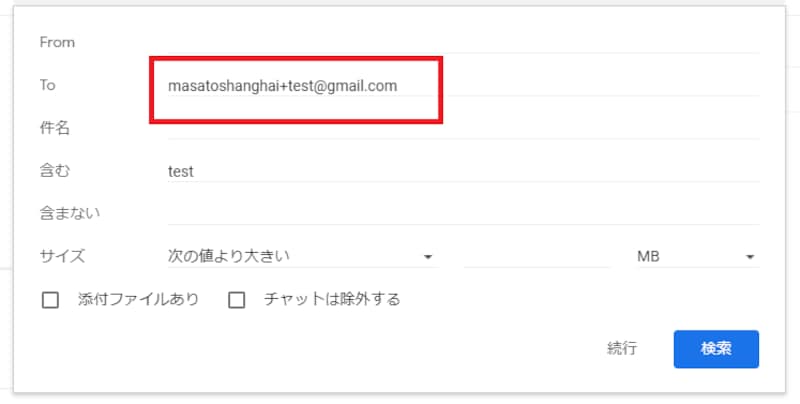
Task: Click the arrow beside 次の値より大きい
Action: click(428, 257)
